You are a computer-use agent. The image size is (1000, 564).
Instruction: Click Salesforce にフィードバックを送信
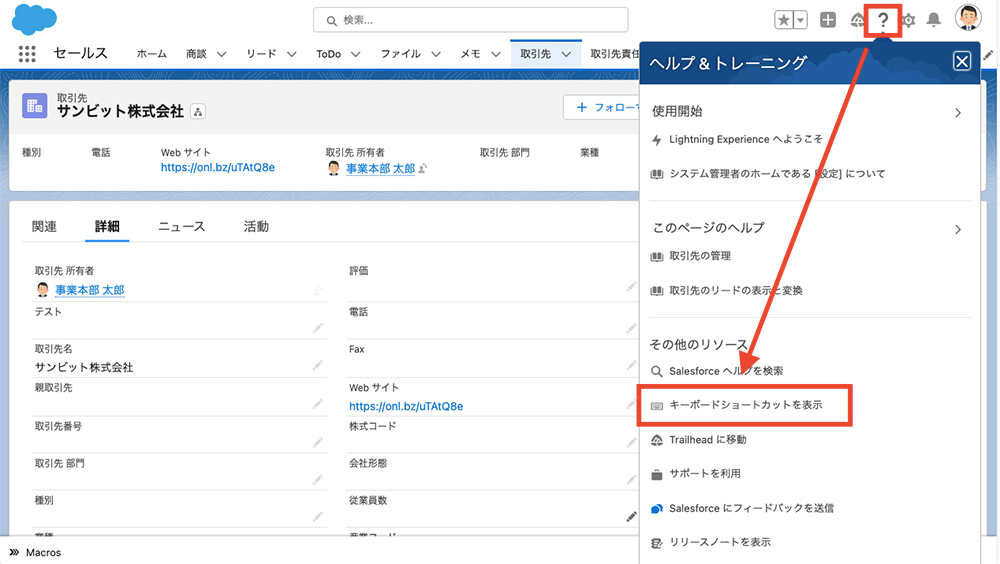[x=751, y=508]
